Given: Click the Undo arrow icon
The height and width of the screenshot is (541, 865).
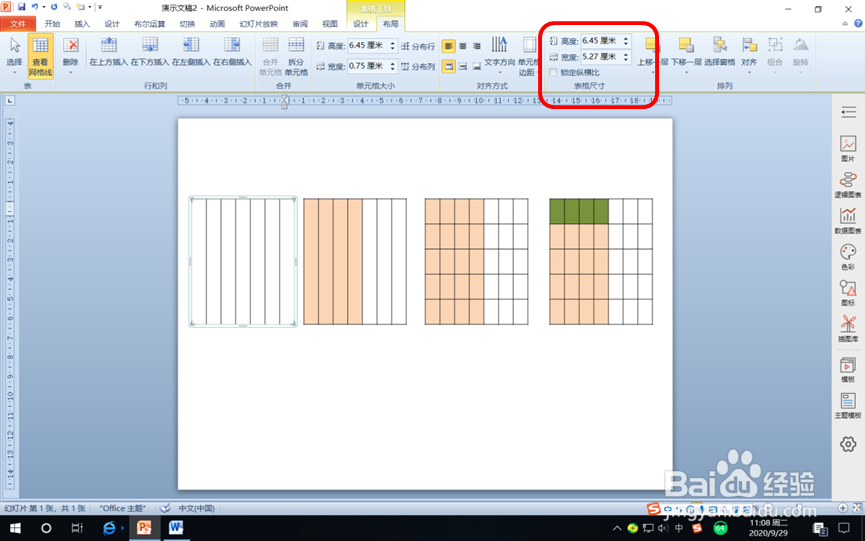Looking at the screenshot, I should [35, 7].
